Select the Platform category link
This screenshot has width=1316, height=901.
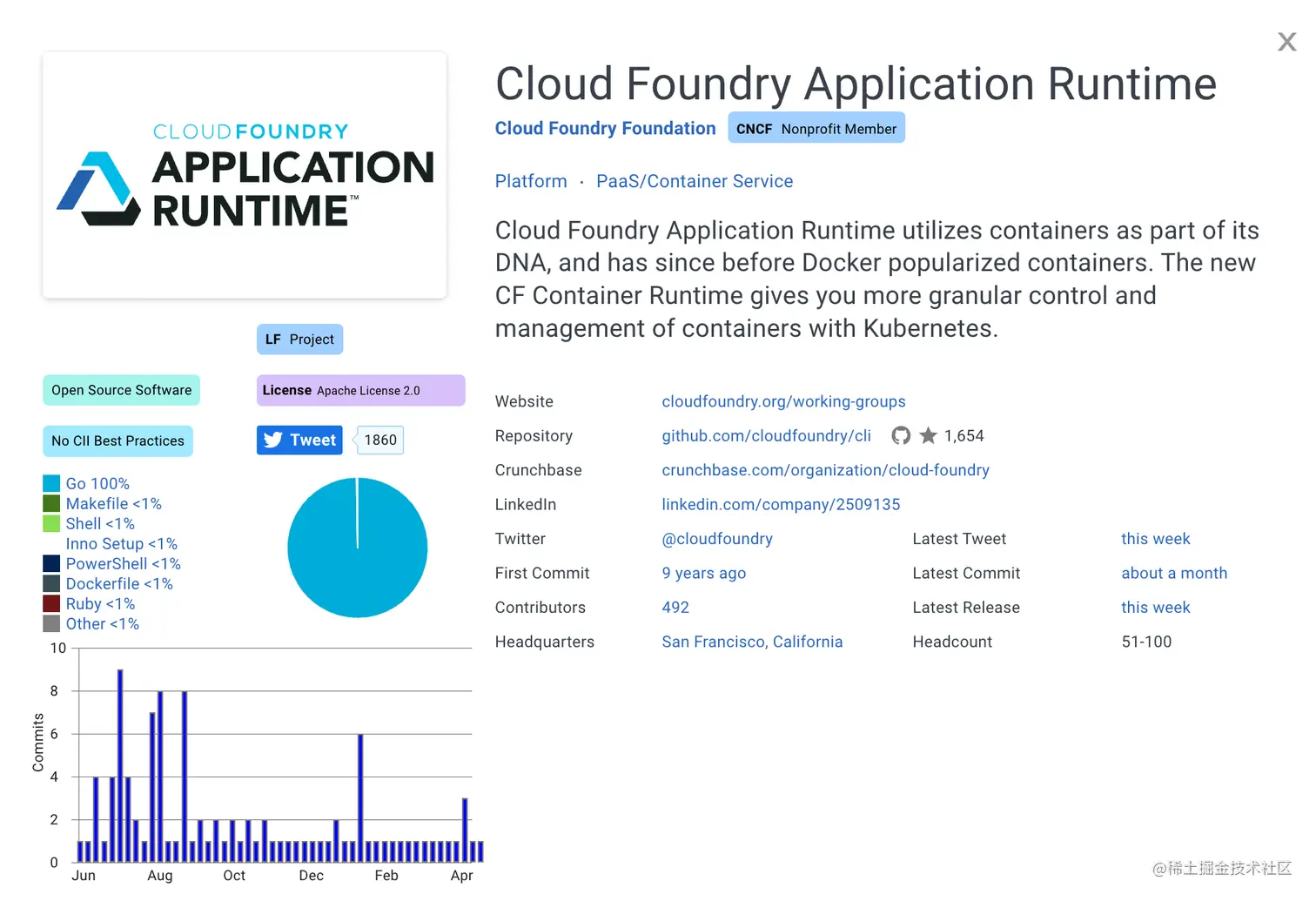(531, 181)
